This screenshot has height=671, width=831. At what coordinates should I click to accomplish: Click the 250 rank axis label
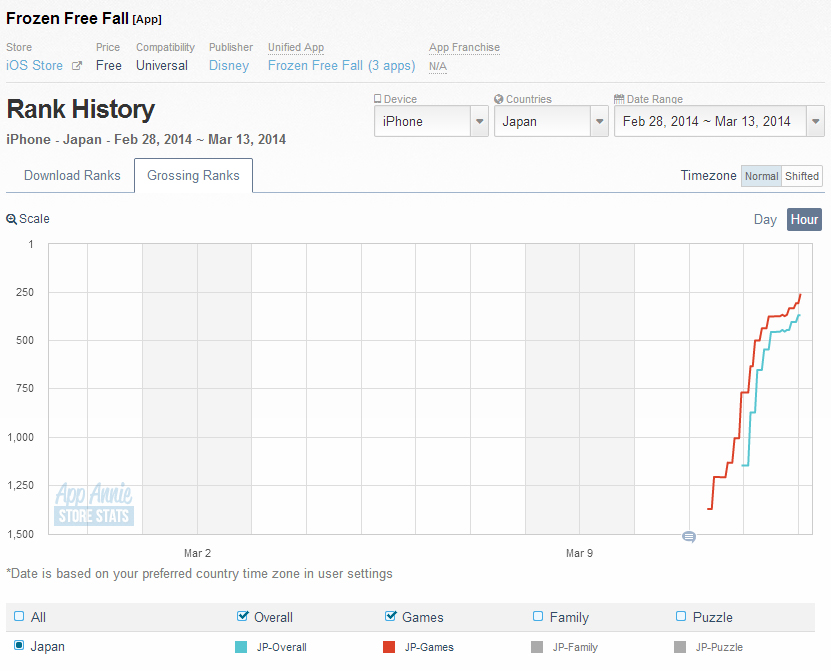pos(25,293)
